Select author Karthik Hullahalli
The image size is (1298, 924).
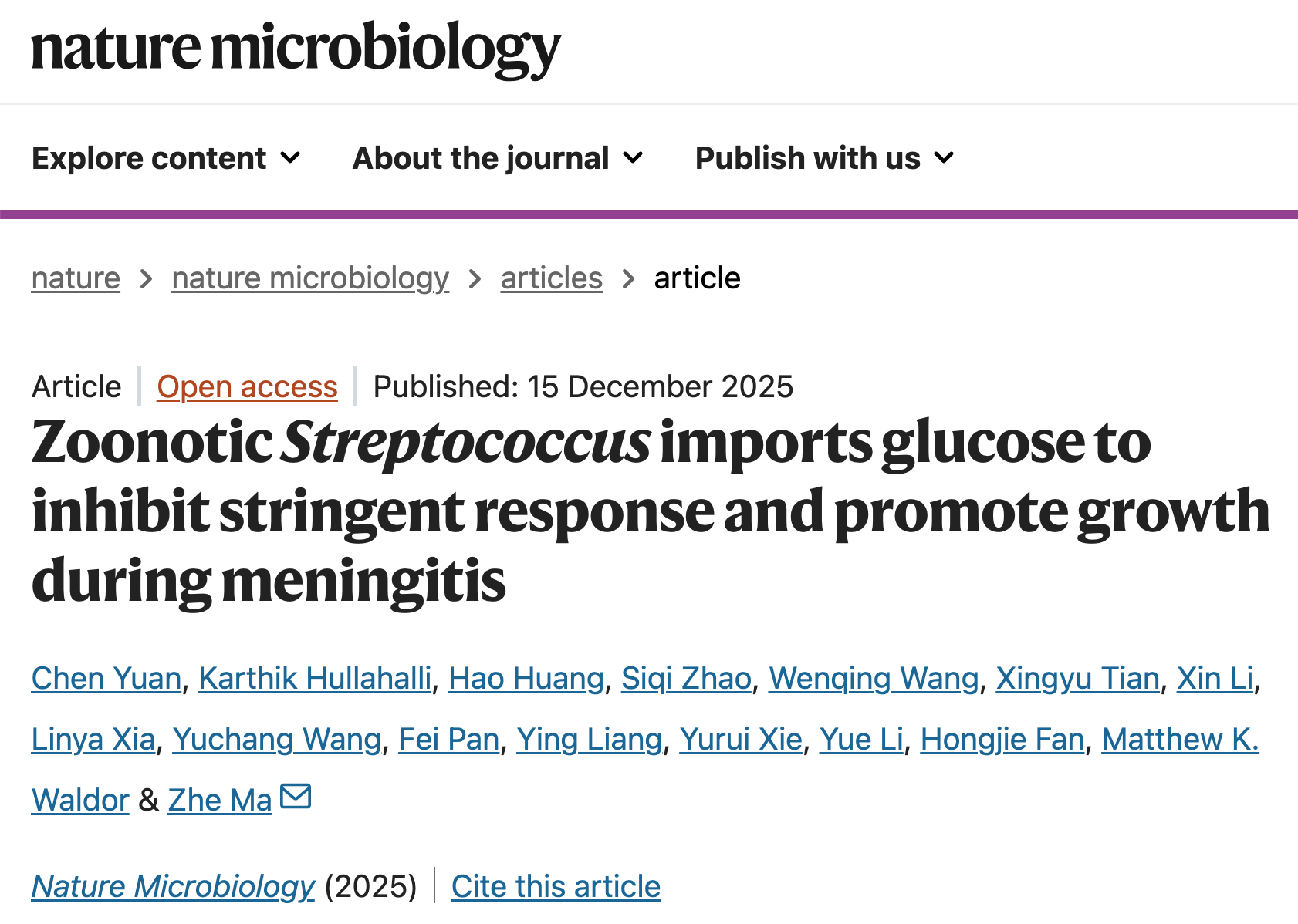(315, 679)
